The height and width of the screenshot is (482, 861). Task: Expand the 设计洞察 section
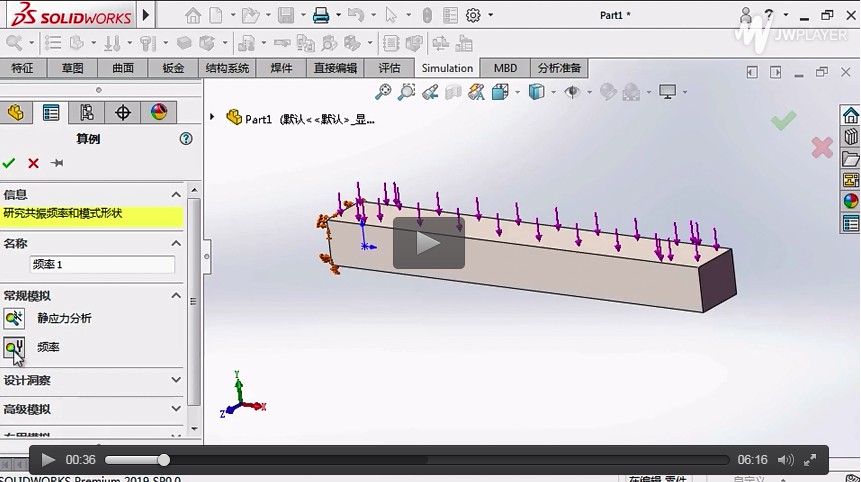click(176, 380)
